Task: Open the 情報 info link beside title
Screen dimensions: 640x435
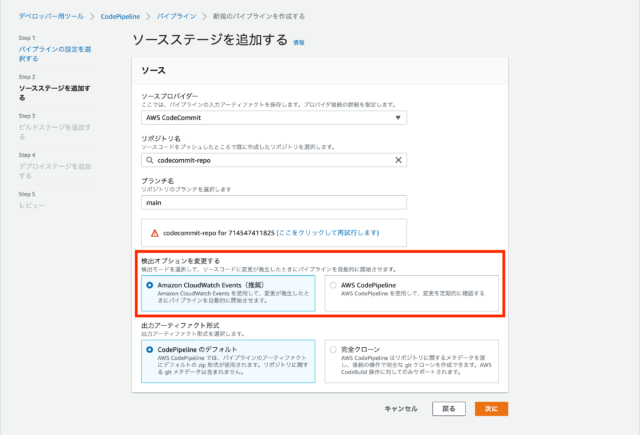Action: [299, 43]
